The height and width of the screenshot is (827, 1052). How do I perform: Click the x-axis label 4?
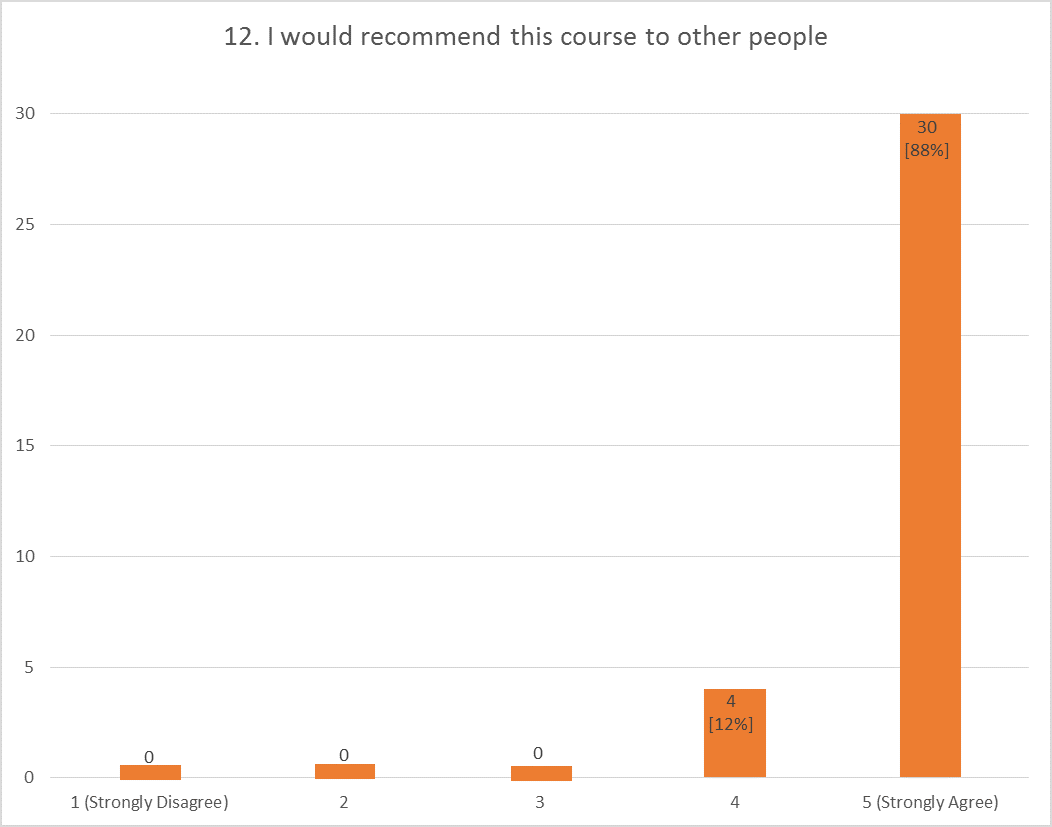tap(735, 802)
